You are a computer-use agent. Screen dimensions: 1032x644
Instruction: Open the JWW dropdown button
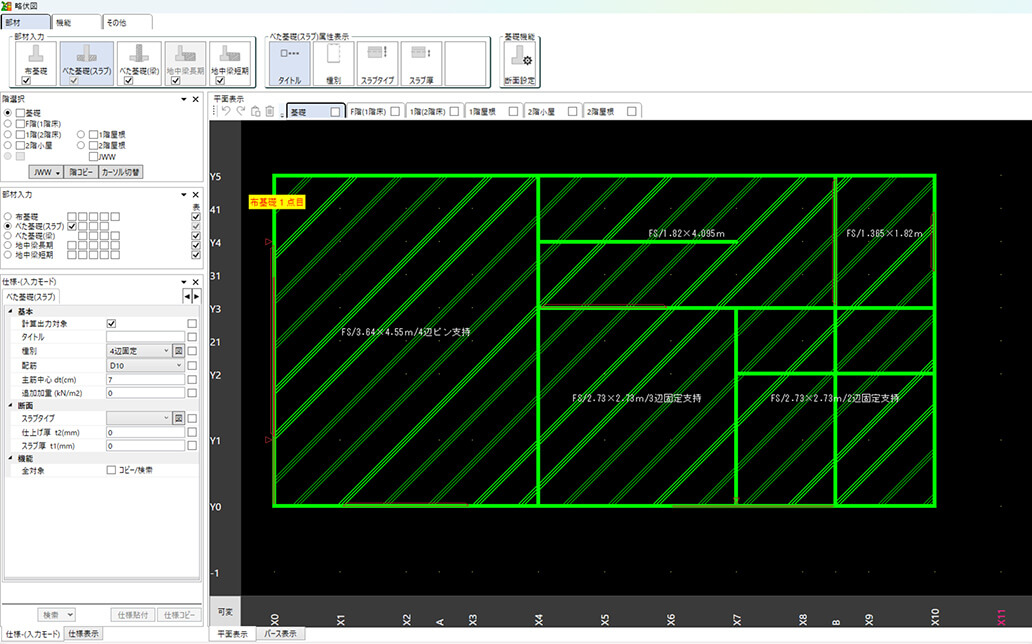(46, 172)
